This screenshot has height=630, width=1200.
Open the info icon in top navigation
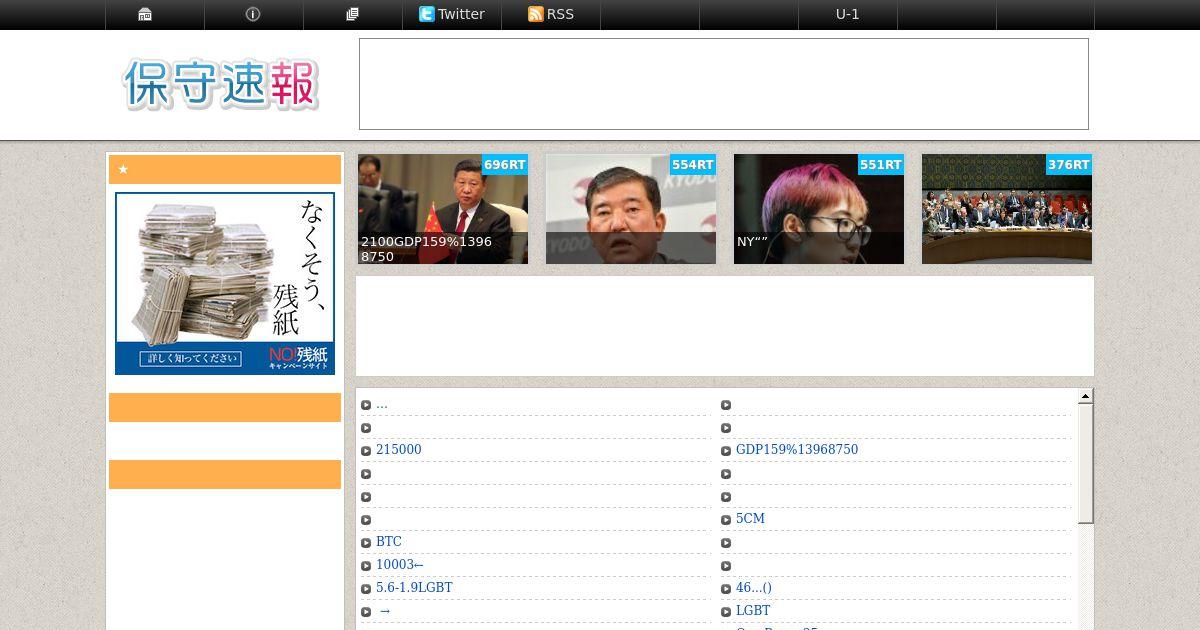[x=253, y=14]
